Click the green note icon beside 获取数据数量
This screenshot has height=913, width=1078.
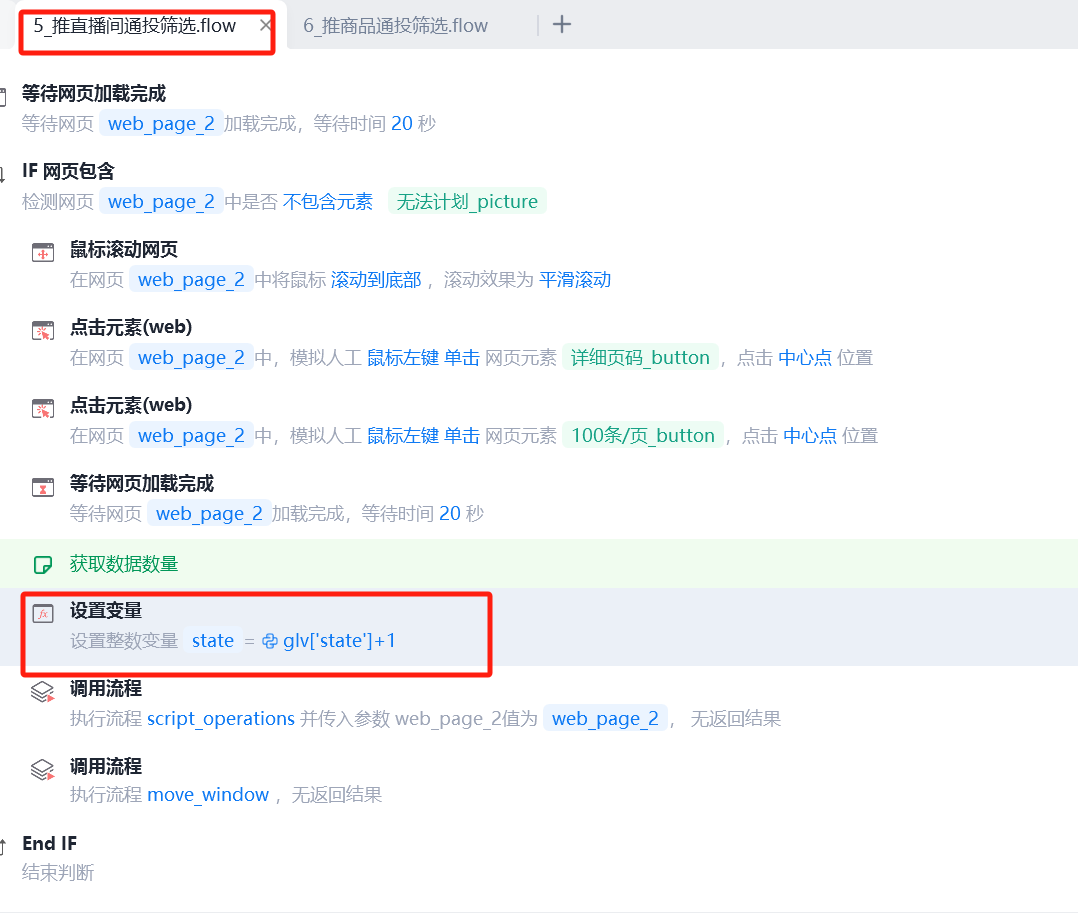[43, 565]
